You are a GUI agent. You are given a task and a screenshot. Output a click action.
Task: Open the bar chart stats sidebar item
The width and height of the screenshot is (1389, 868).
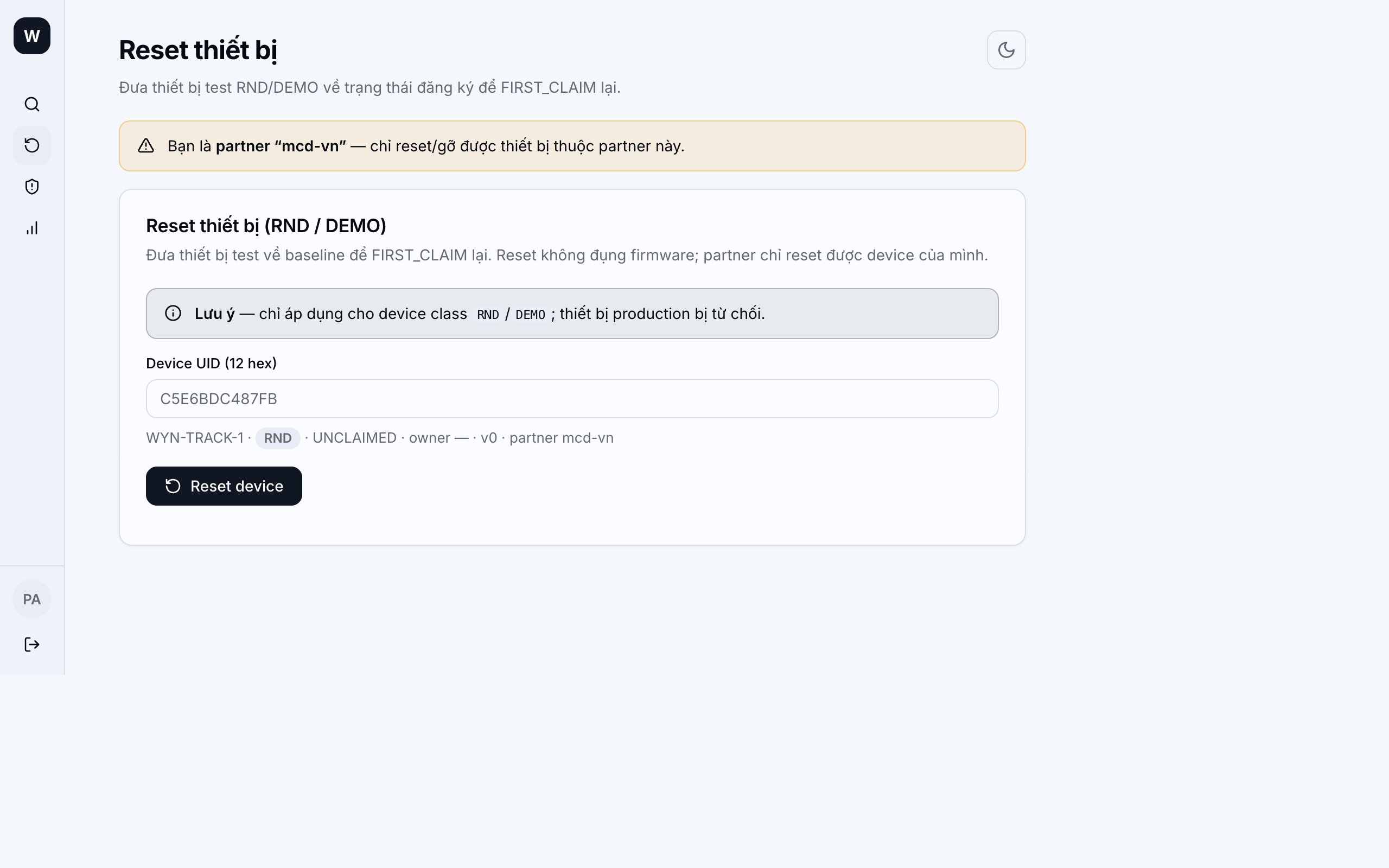[x=32, y=228]
